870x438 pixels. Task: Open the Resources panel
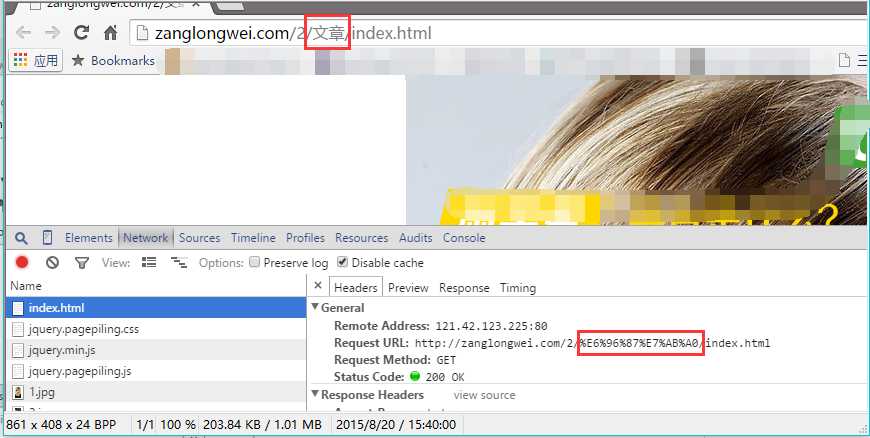[362, 238]
